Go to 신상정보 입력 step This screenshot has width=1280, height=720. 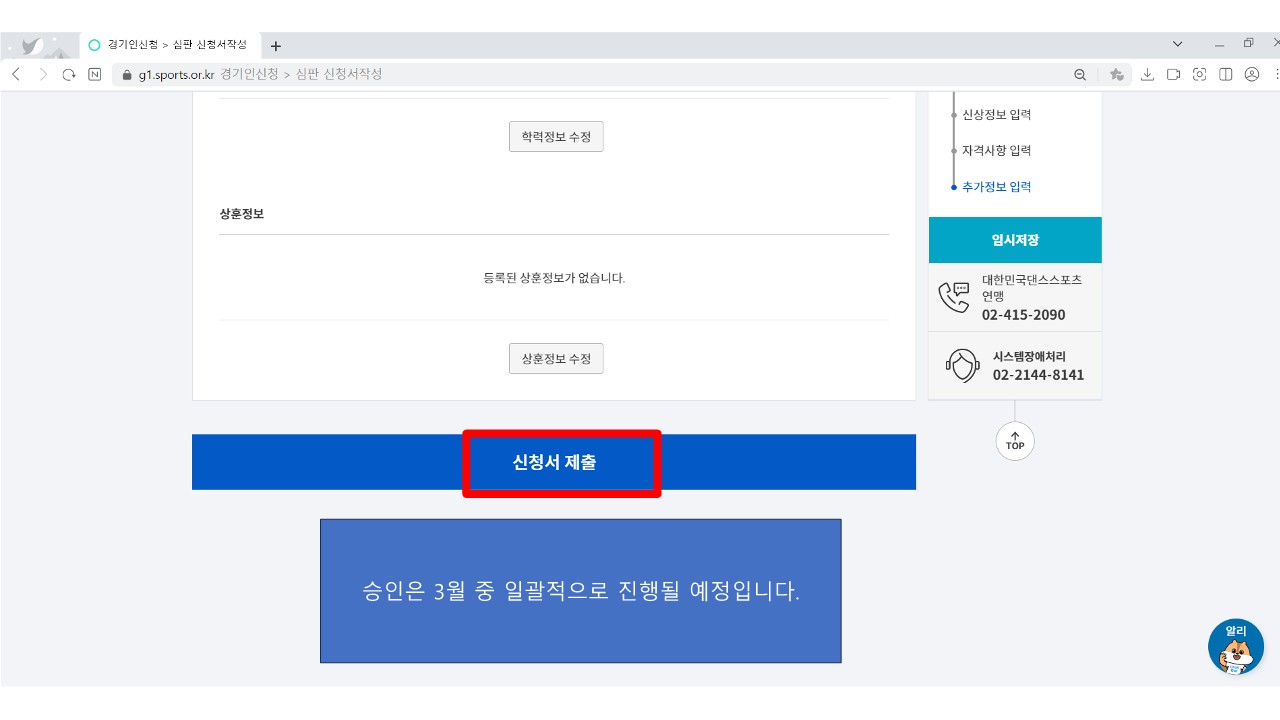[x=996, y=115]
